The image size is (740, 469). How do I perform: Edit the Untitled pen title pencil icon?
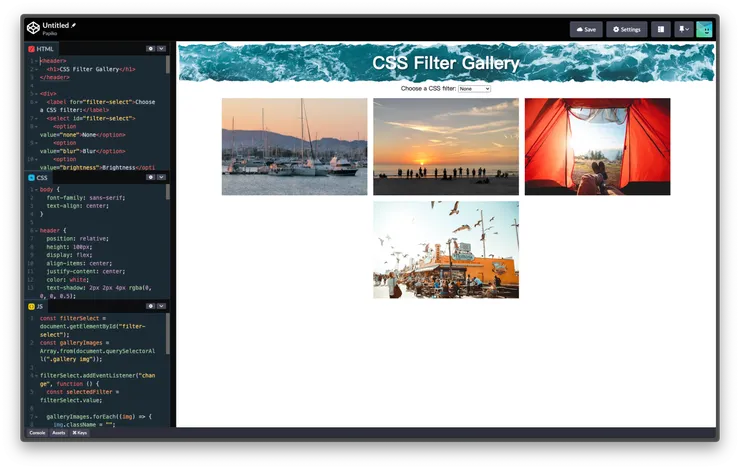coord(74,25)
